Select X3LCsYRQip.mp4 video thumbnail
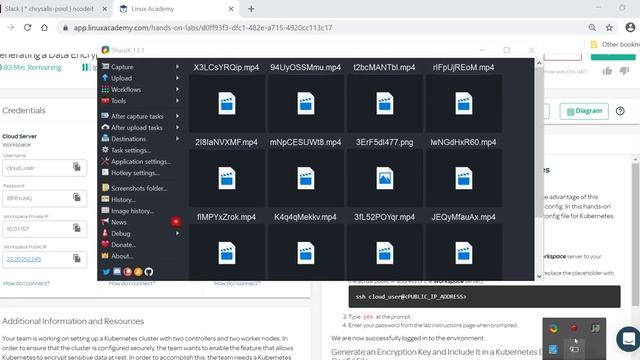The width and height of the screenshot is (640, 360). (x=227, y=103)
